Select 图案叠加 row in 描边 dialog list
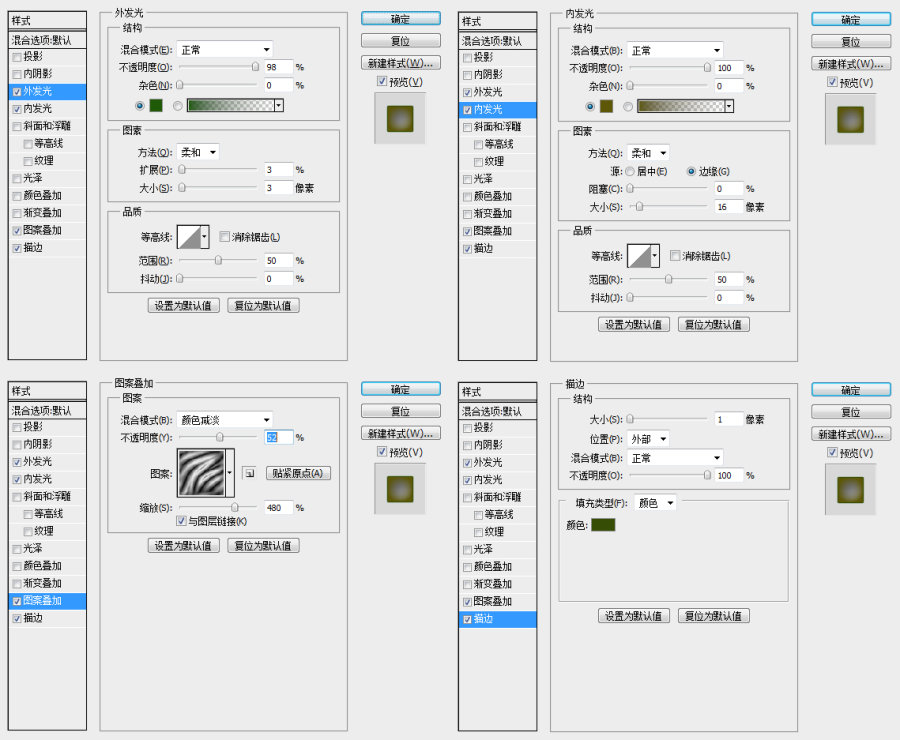The height and width of the screenshot is (740, 900). (x=498, y=602)
